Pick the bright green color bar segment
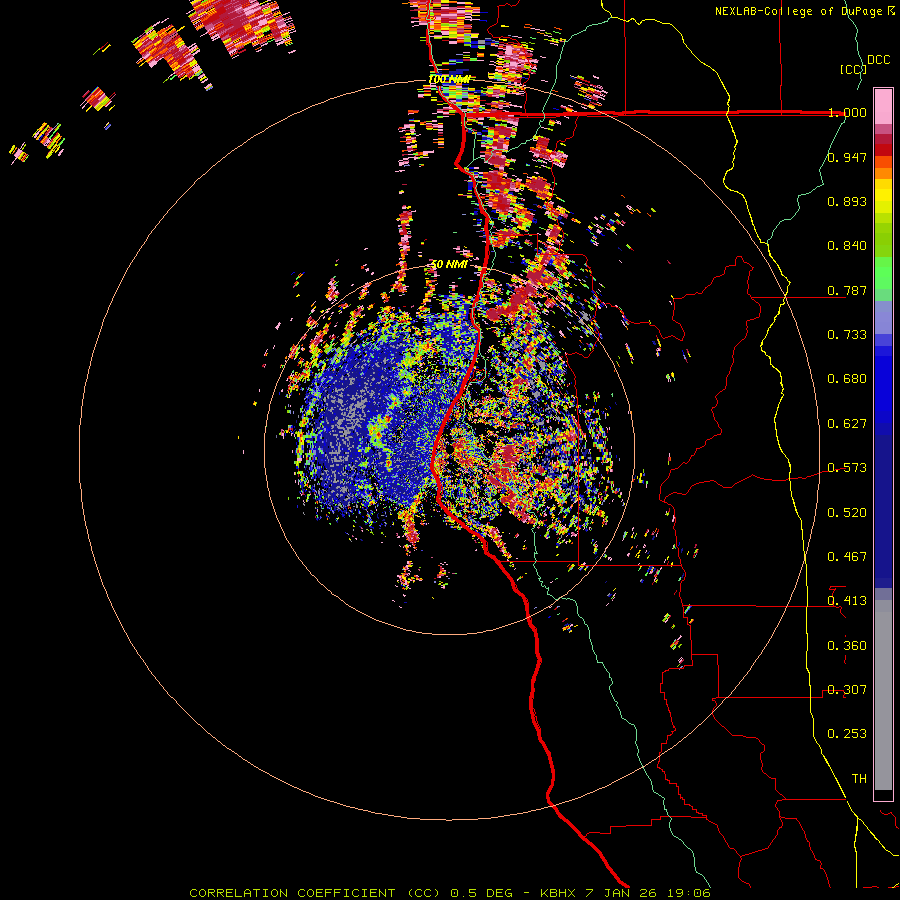The height and width of the screenshot is (900, 900). click(883, 273)
